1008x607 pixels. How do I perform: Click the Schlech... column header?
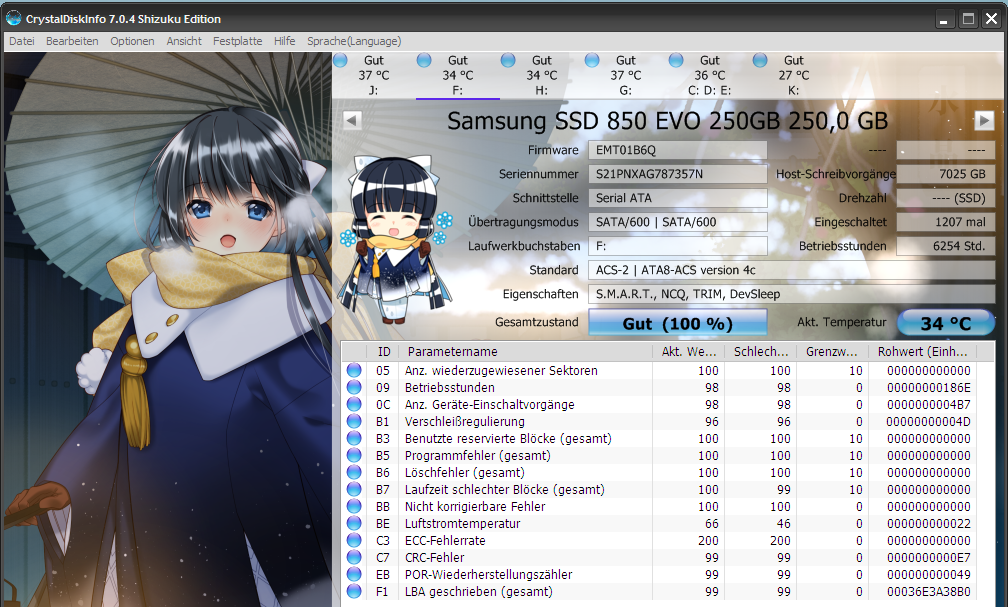760,352
